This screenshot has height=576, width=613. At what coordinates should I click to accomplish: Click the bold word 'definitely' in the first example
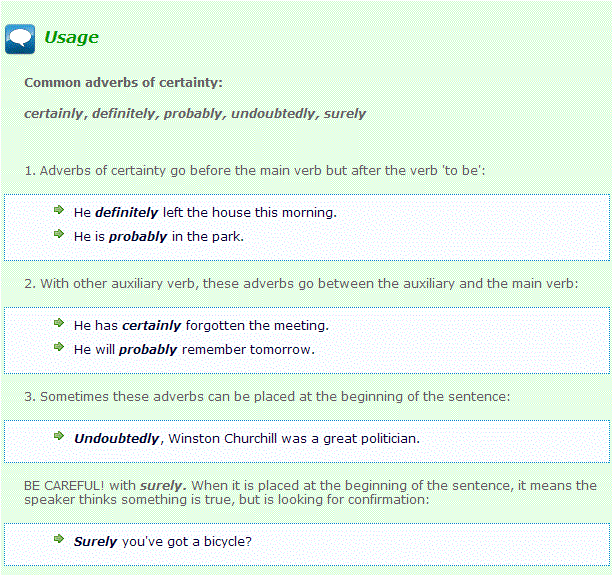(127, 212)
